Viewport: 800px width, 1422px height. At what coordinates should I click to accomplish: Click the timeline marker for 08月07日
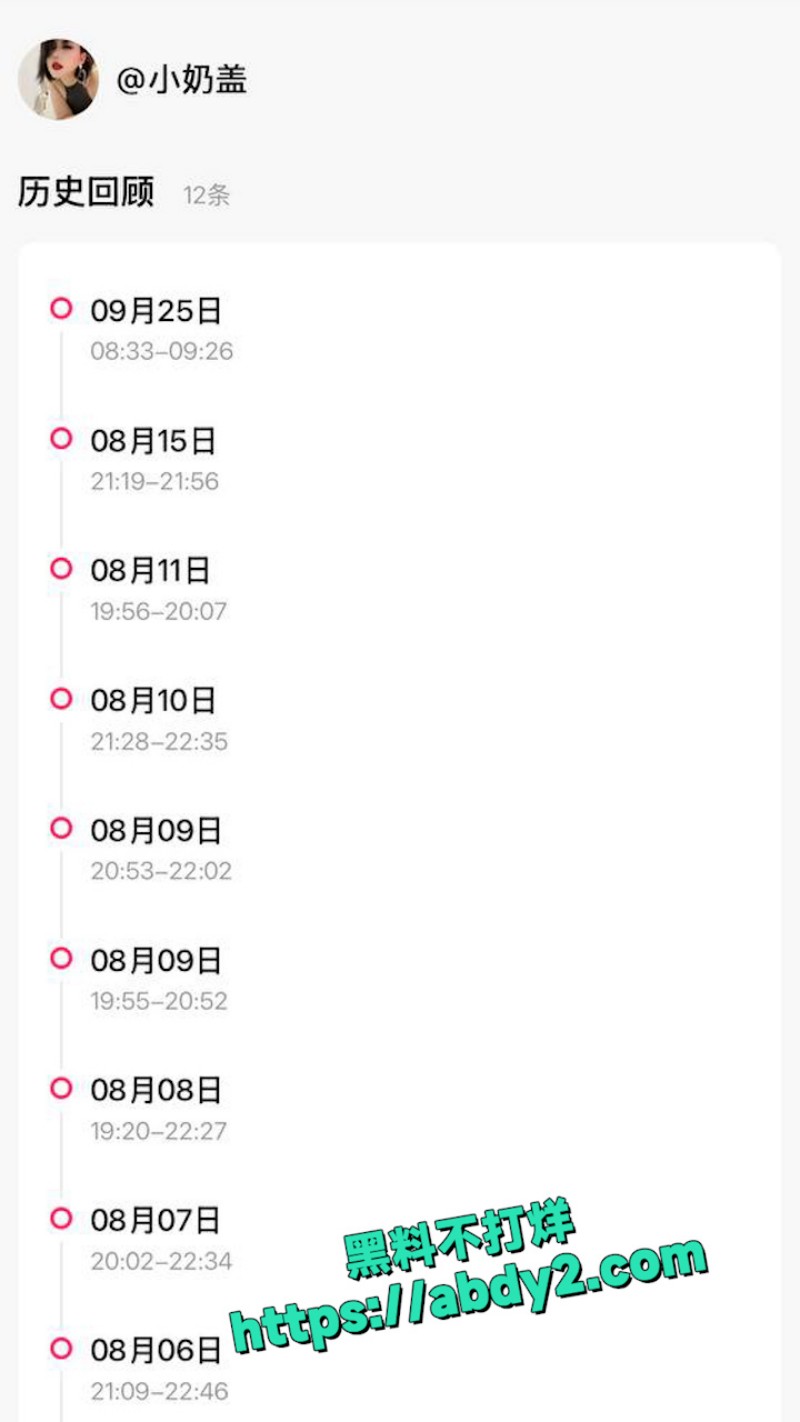tap(62, 1218)
